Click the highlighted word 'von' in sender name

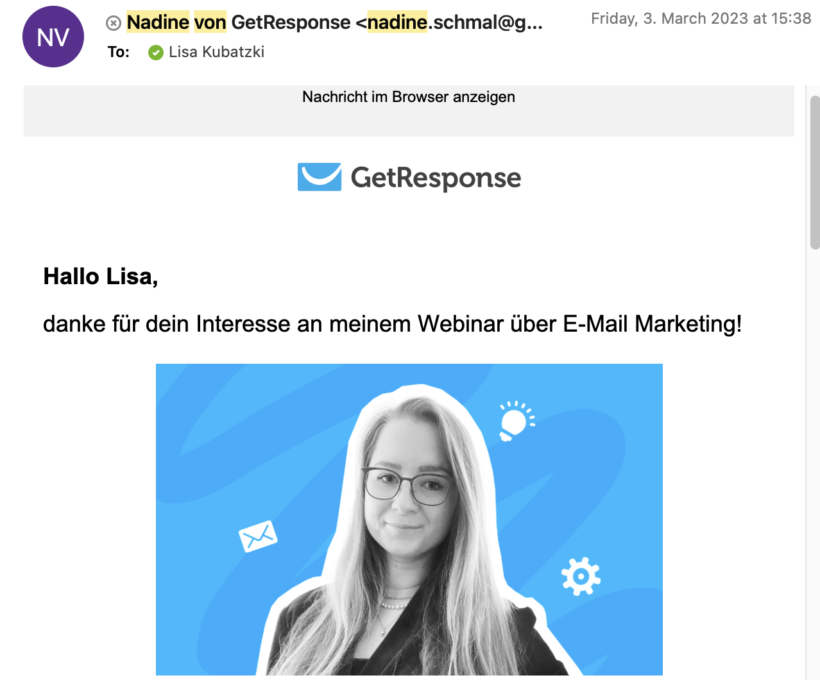point(210,22)
